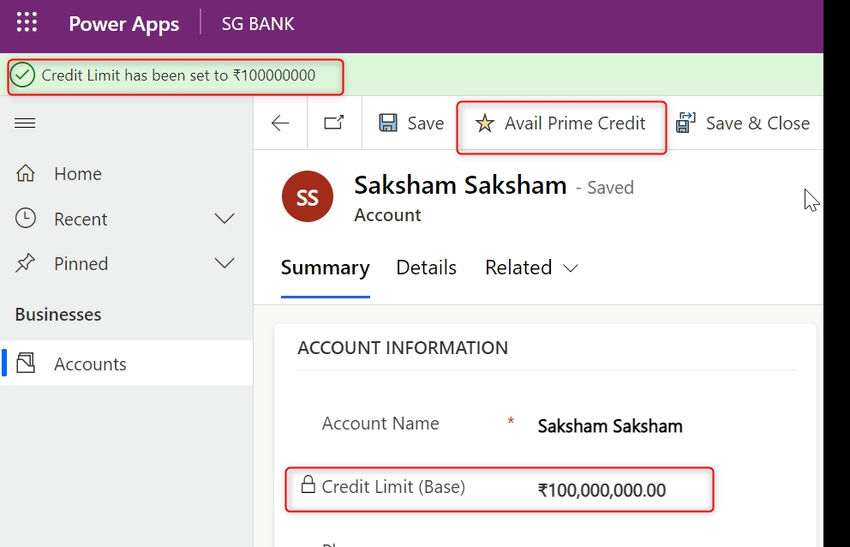This screenshot has width=850, height=547.
Task: Switch to the Details tab
Action: [x=426, y=268]
